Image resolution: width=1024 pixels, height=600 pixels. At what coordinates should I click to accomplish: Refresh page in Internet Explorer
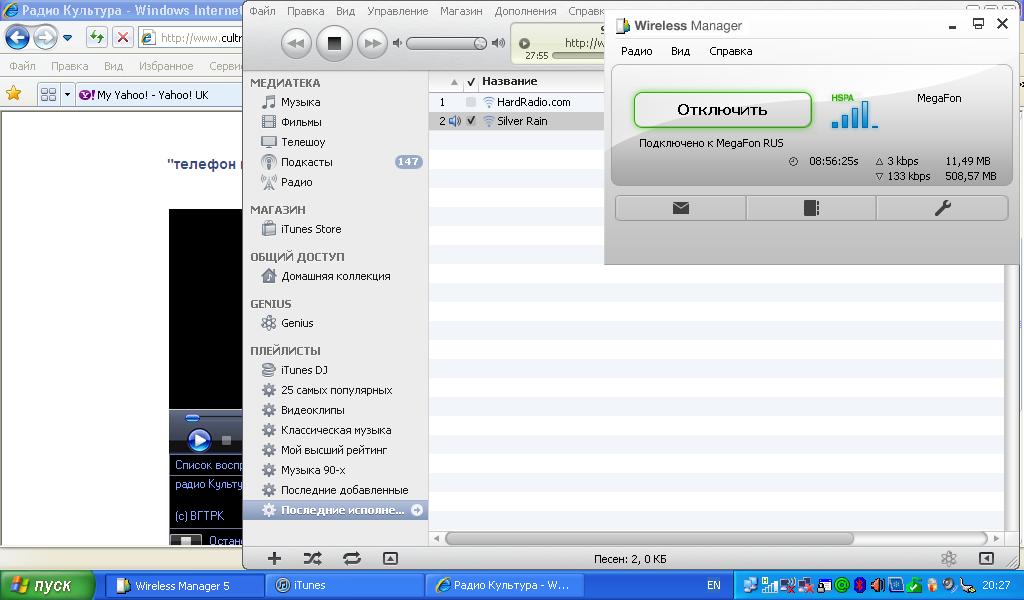[x=97, y=37]
